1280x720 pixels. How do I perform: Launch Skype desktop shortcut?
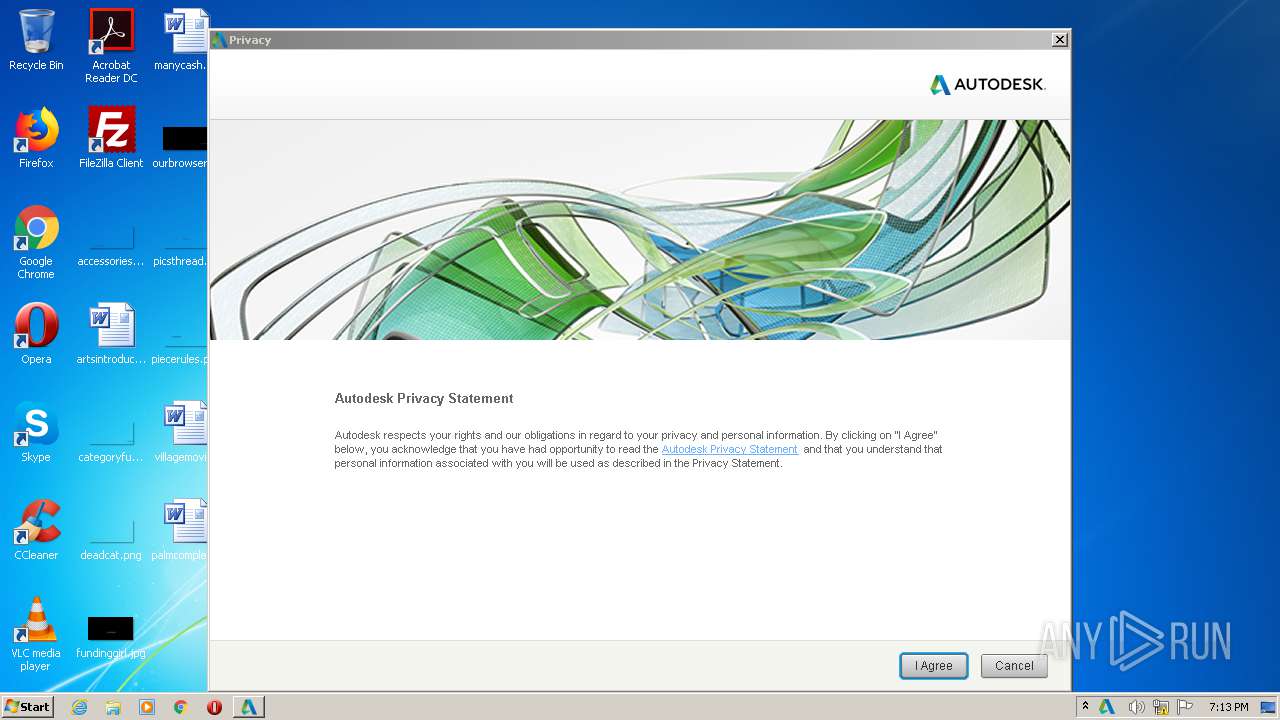[x=36, y=432]
